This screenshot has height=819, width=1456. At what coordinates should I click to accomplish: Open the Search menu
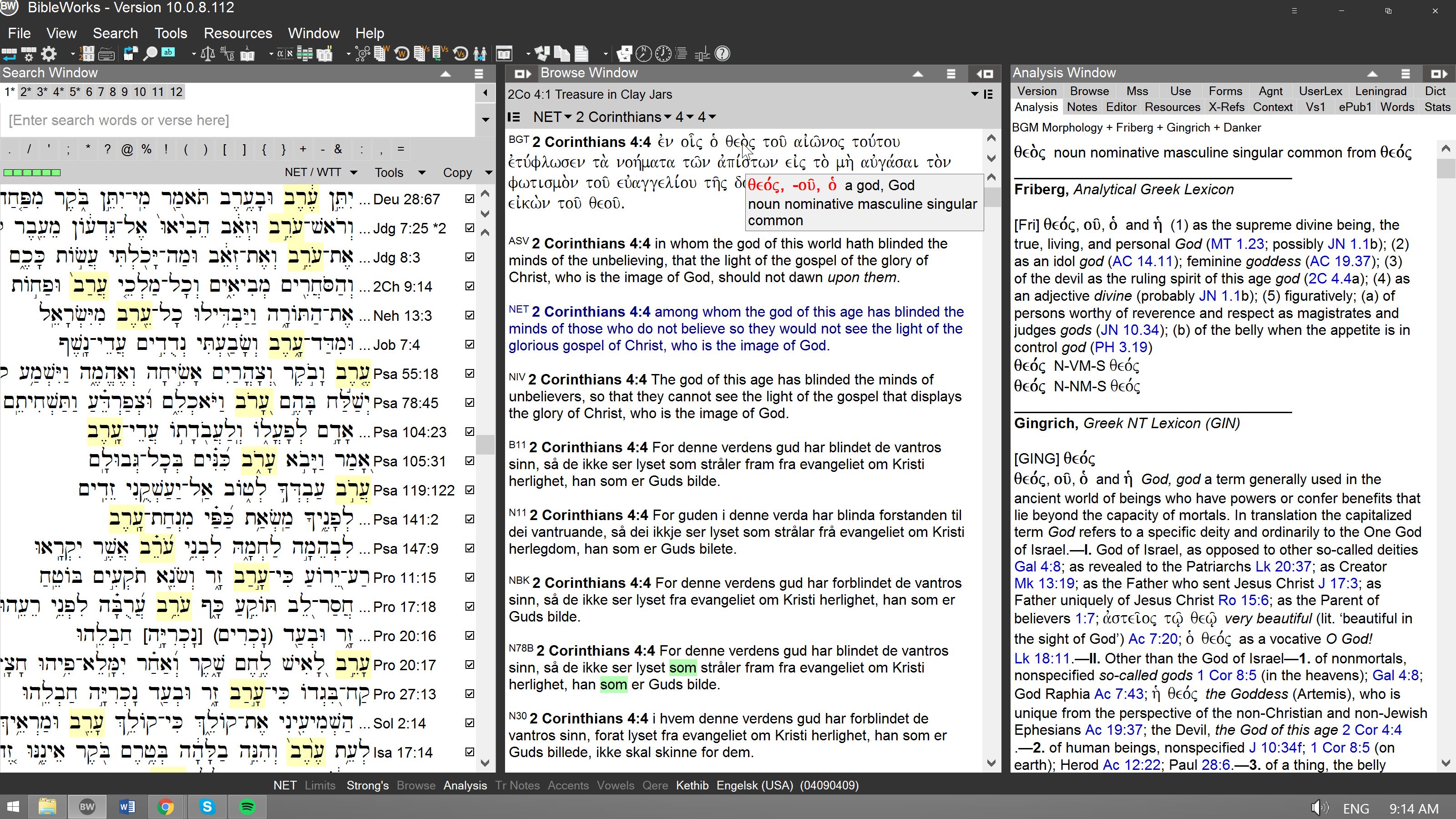pyautogui.click(x=115, y=33)
